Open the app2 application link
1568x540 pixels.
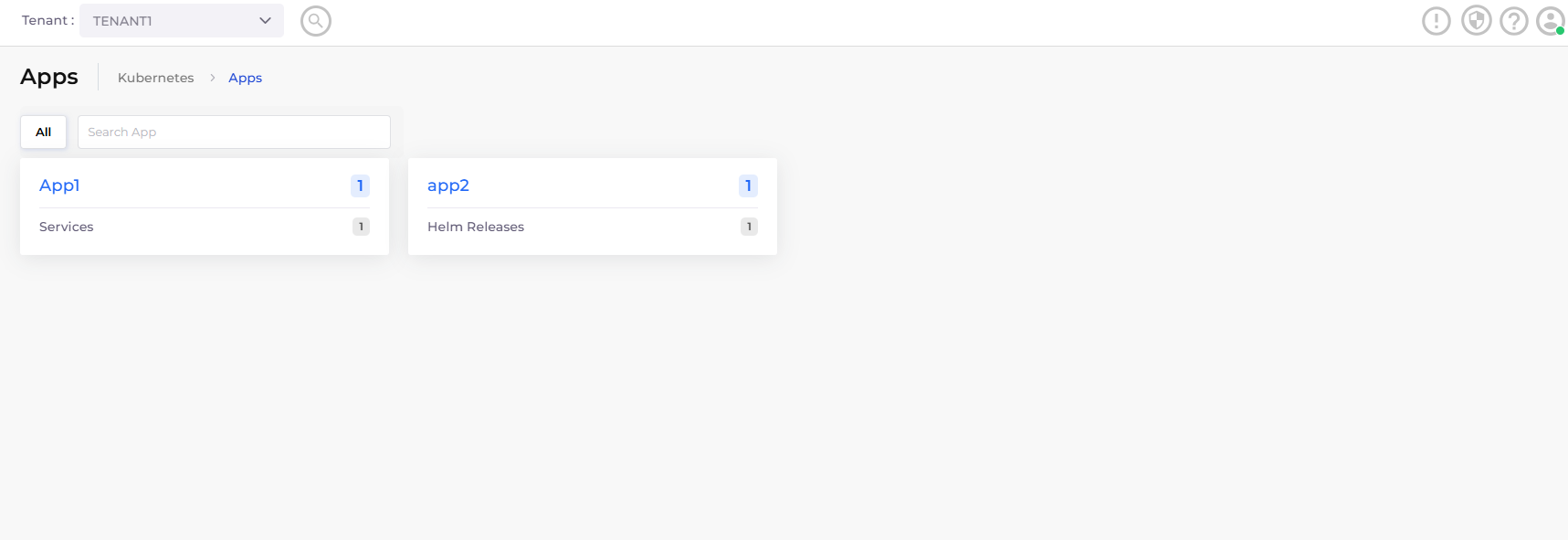click(x=447, y=185)
